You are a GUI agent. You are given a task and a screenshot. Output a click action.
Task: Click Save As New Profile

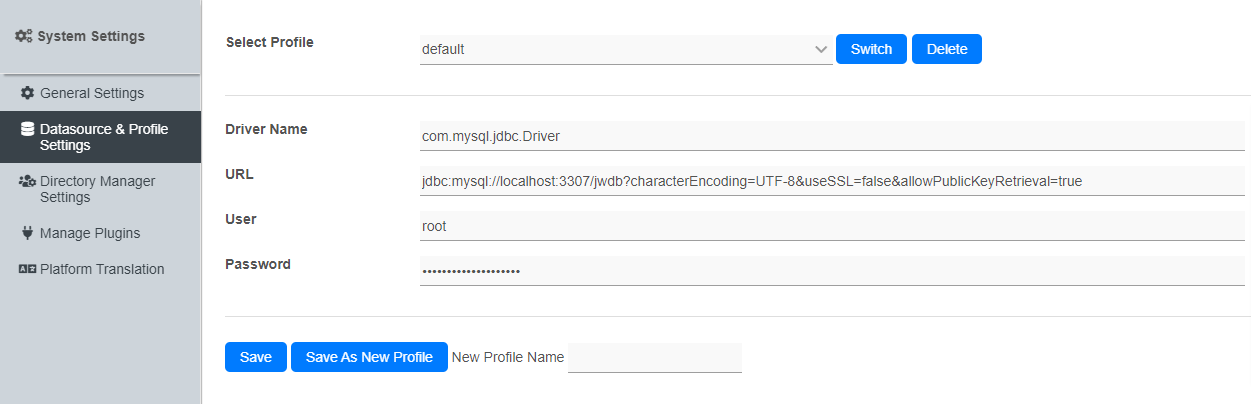tap(369, 357)
